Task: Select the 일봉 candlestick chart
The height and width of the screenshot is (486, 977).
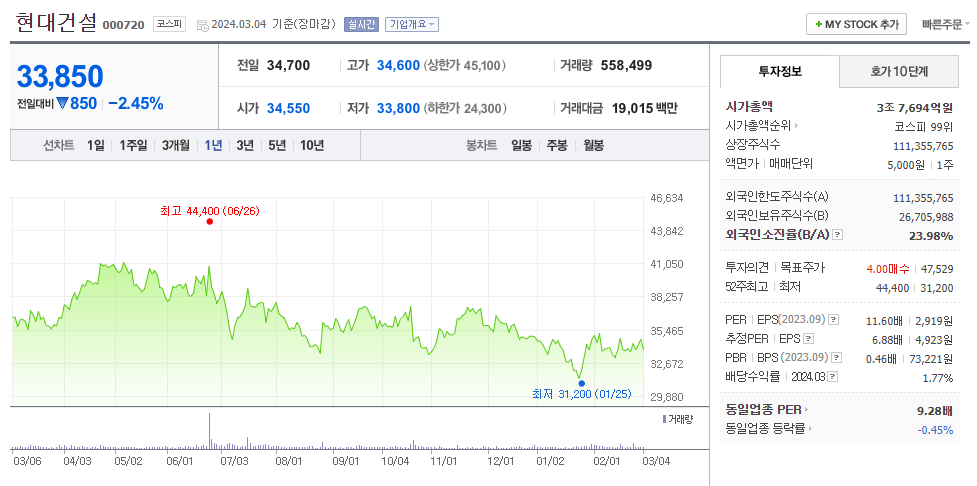Action: point(522,145)
